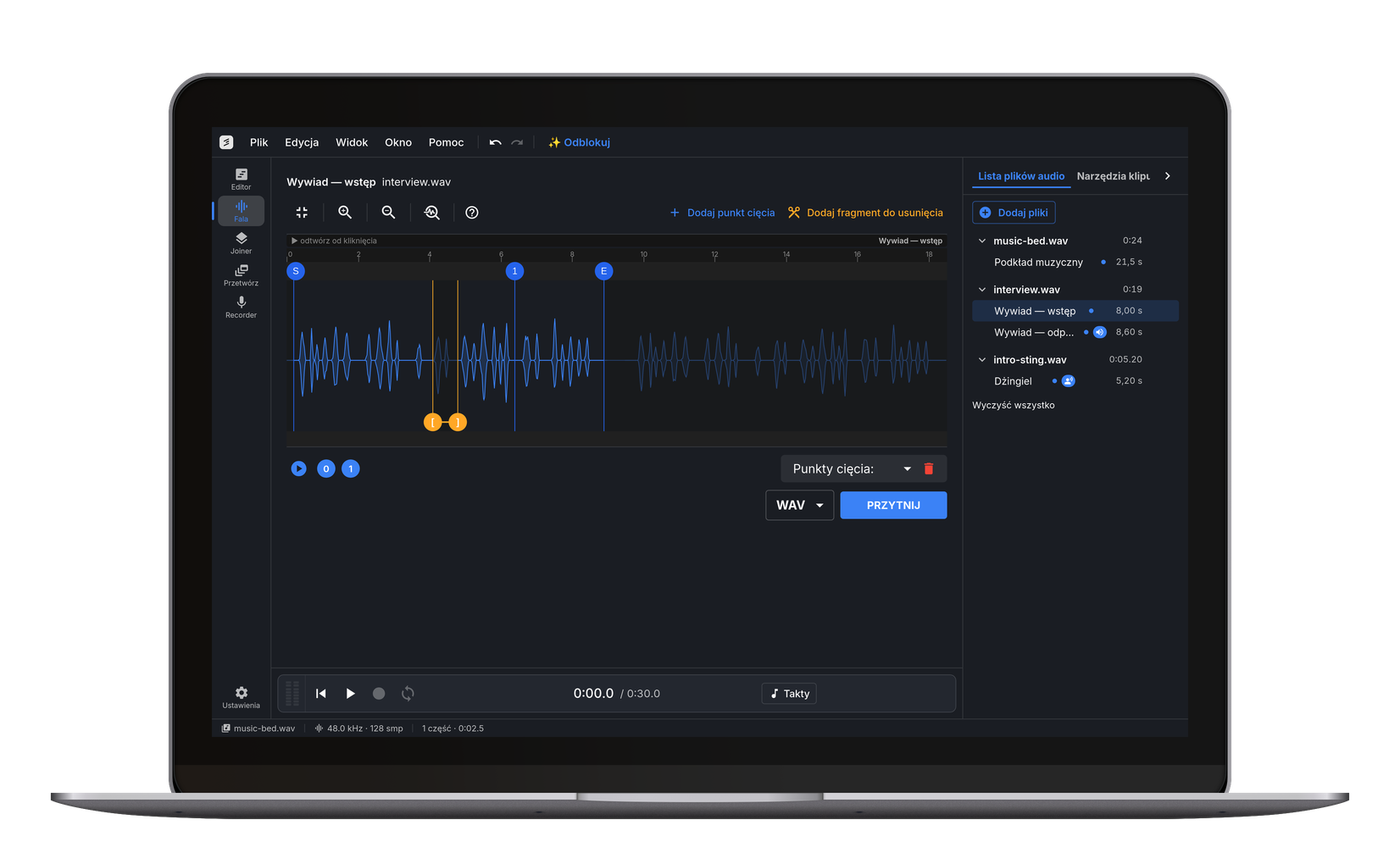Switch to Narzędzia klipu tab
The image size is (1400, 864).
pos(1113,176)
